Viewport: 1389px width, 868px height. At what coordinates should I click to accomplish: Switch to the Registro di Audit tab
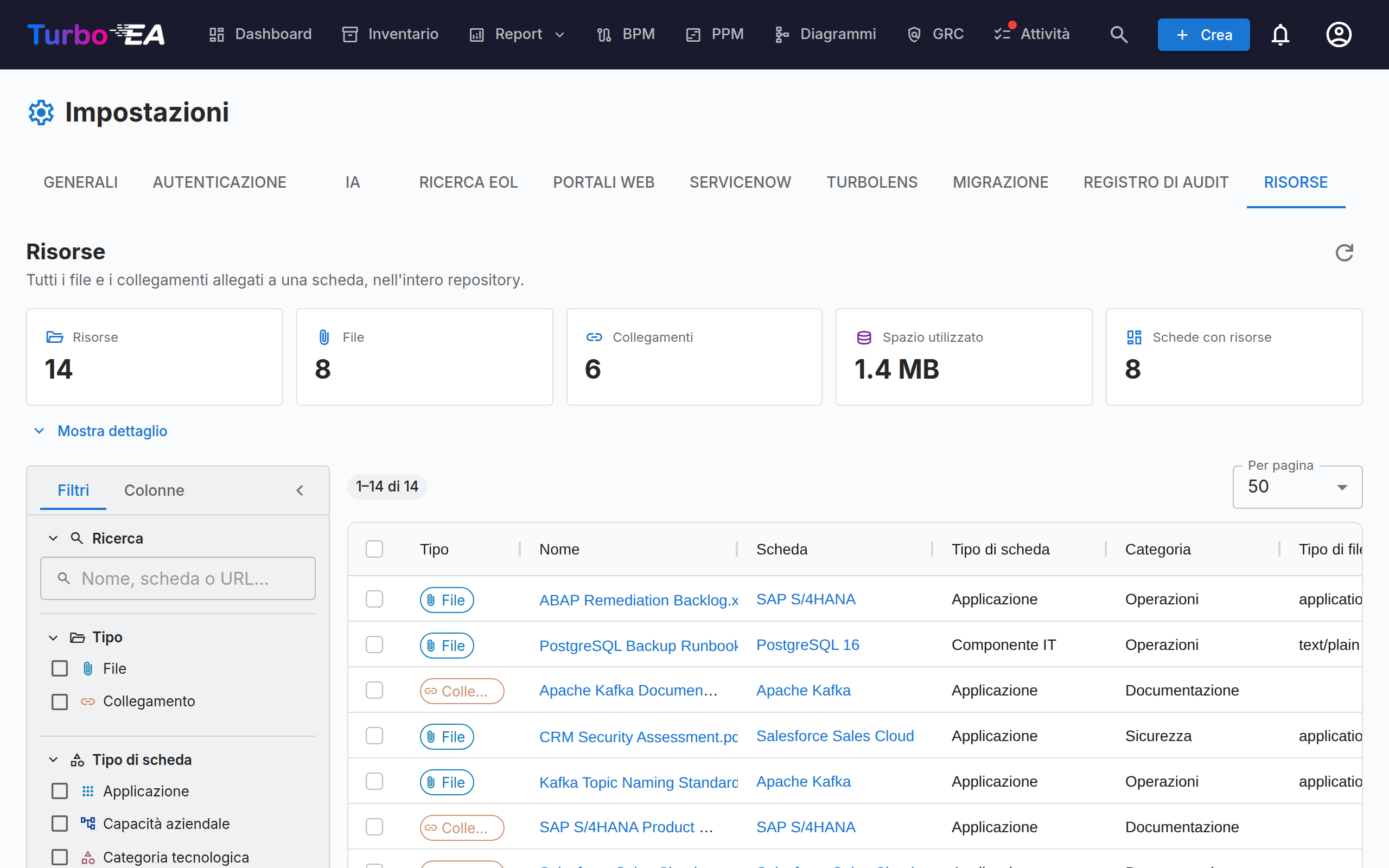(1156, 183)
